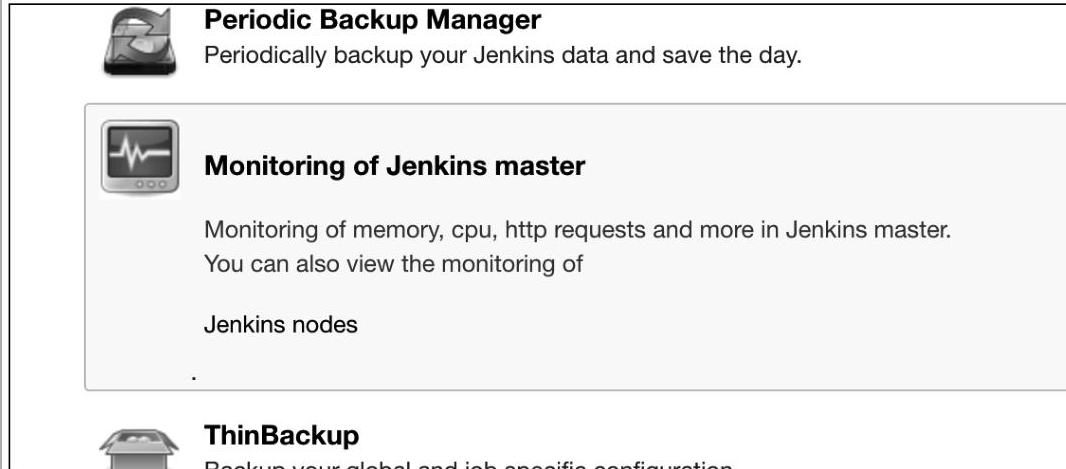Open the Periodic Backup Manager drive icon
1066x469 pixels.
click(139, 41)
